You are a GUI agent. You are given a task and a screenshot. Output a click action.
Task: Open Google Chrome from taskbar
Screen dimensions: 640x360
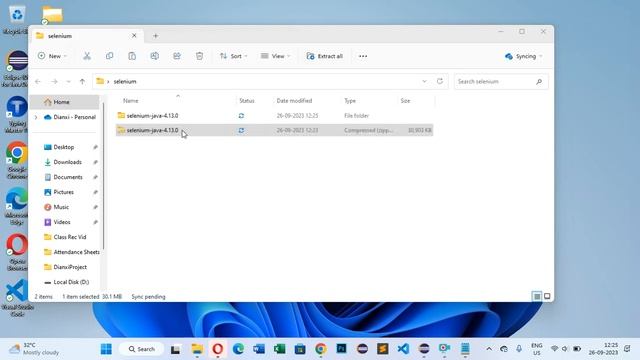point(321,349)
